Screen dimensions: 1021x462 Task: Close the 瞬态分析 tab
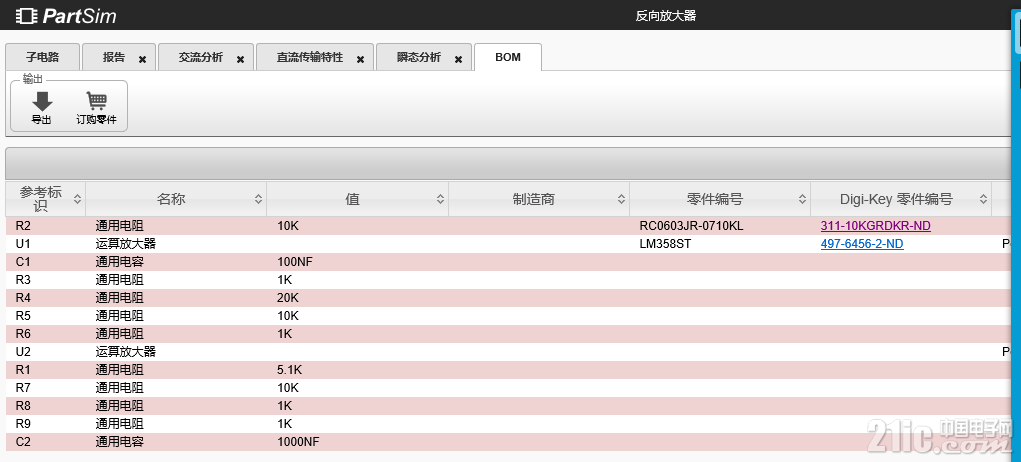coord(458,59)
